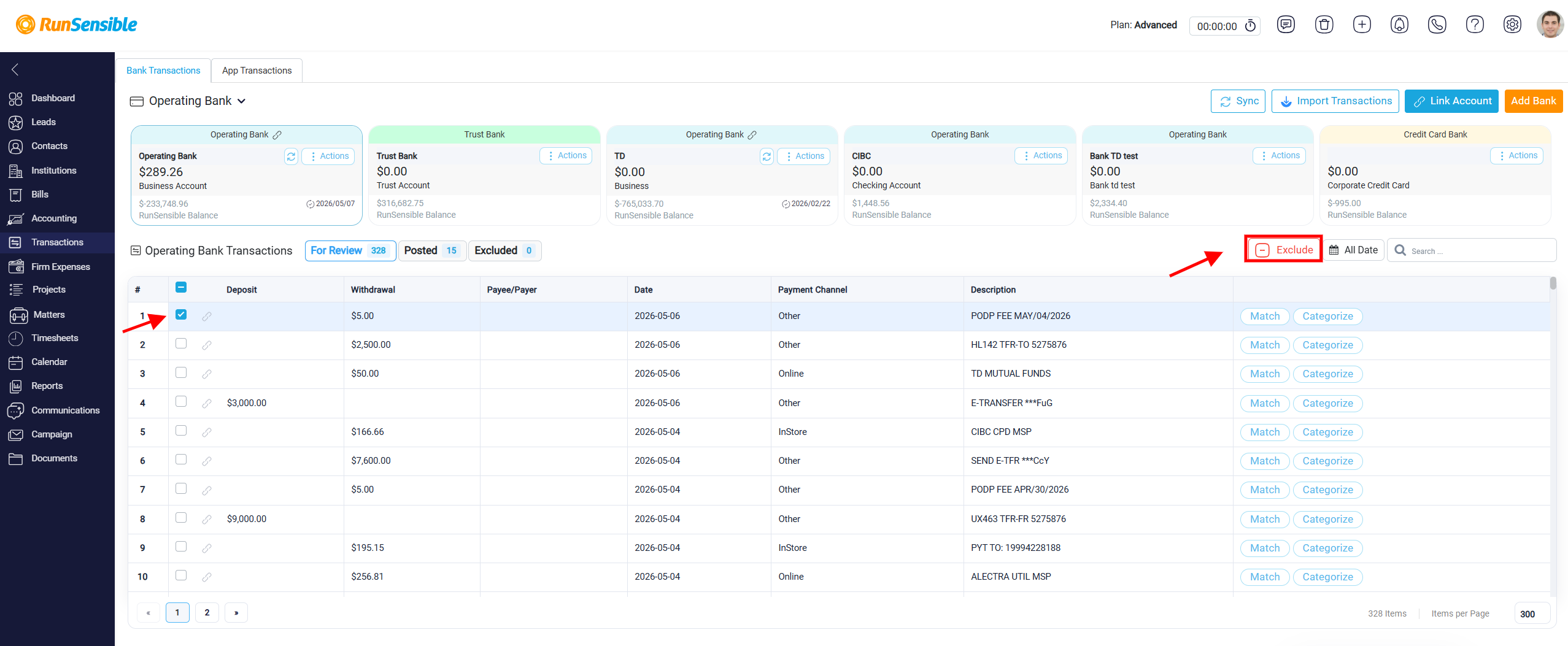Collapse the sidebar with back arrow
1568x646 pixels.
15,69
